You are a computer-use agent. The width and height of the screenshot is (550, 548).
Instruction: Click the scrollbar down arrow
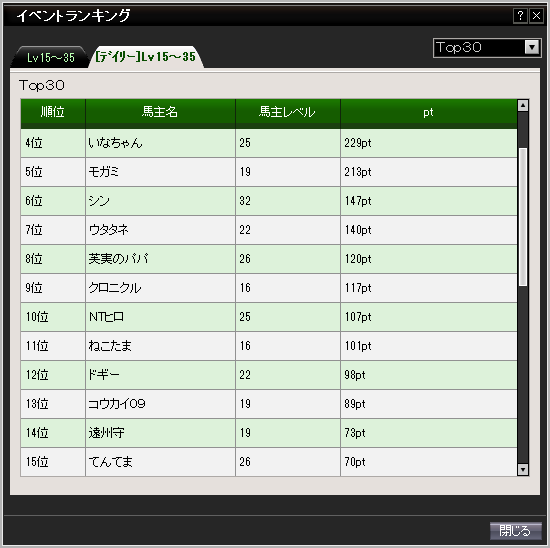pos(523,469)
